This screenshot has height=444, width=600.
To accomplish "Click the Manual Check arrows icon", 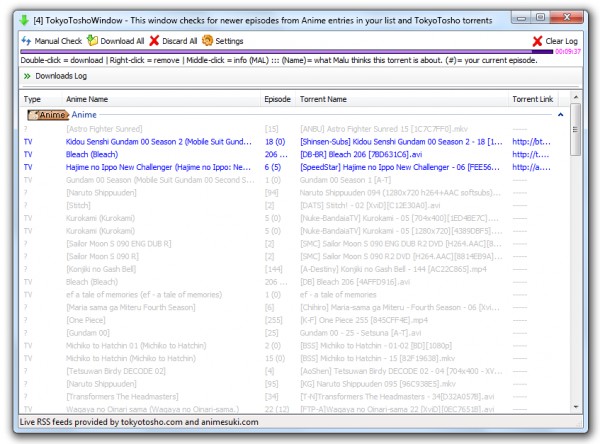I will tap(26, 41).
